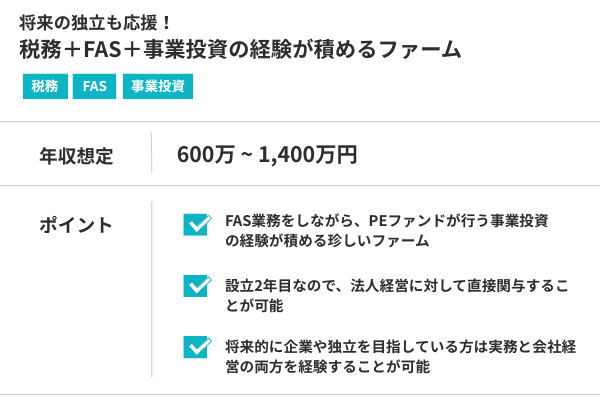The height and width of the screenshot is (420, 600).
Task: Select the teal FAS tag
Action: pos(95,86)
